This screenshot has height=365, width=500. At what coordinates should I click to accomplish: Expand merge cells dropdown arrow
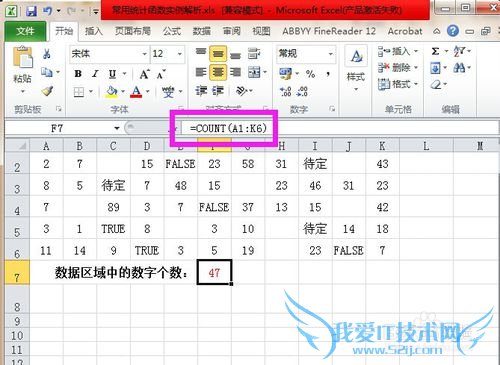(265, 72)
